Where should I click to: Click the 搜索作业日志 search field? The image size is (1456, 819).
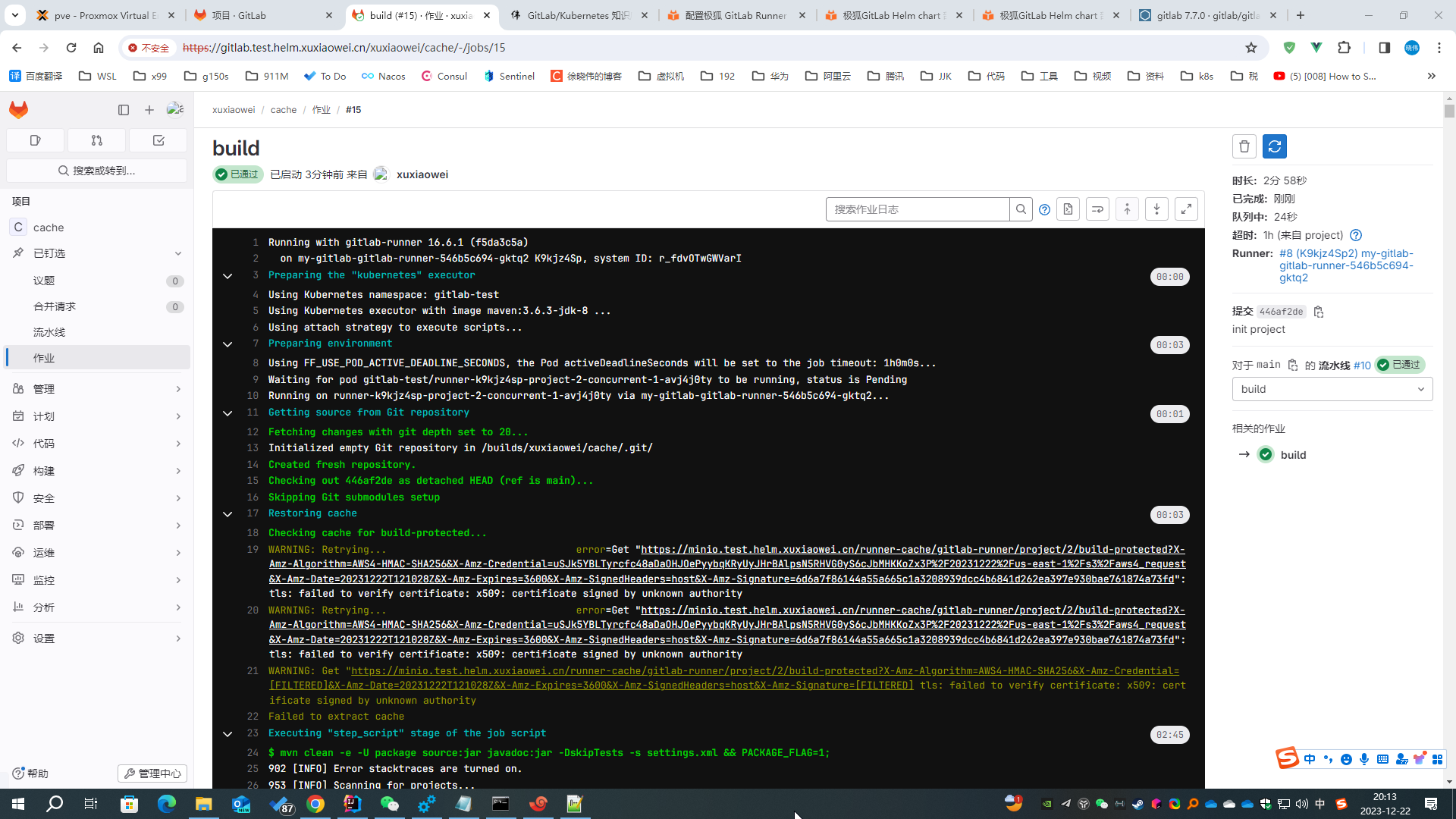(918, 209)
